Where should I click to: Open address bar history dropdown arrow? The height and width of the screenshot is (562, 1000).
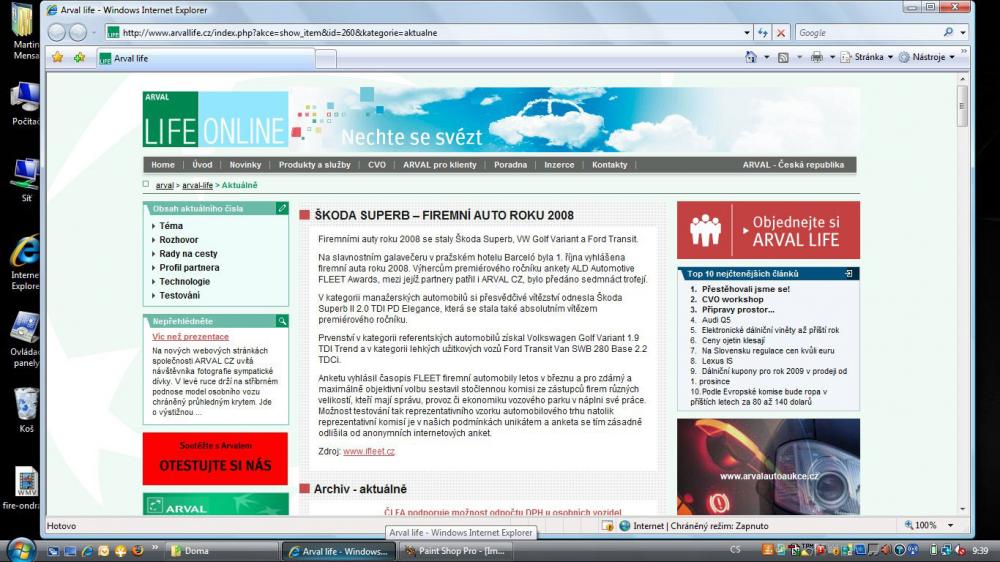pyautogui.click(x=747, y=33)
